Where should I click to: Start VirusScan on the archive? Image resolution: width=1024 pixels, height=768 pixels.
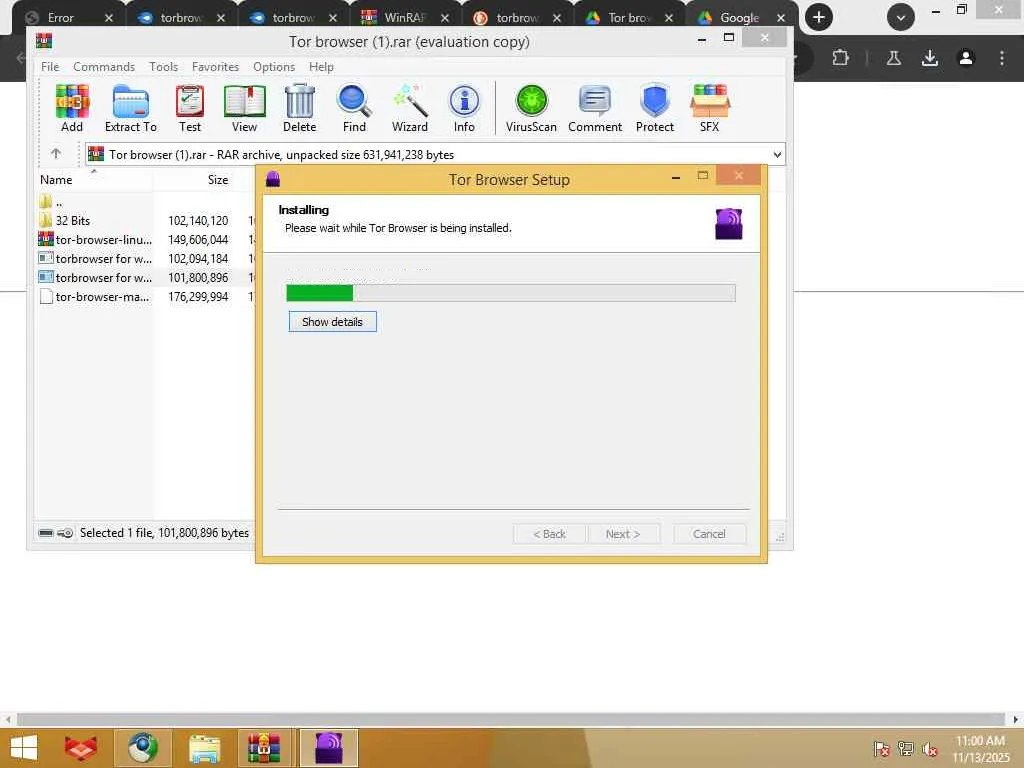click(531, 108)
